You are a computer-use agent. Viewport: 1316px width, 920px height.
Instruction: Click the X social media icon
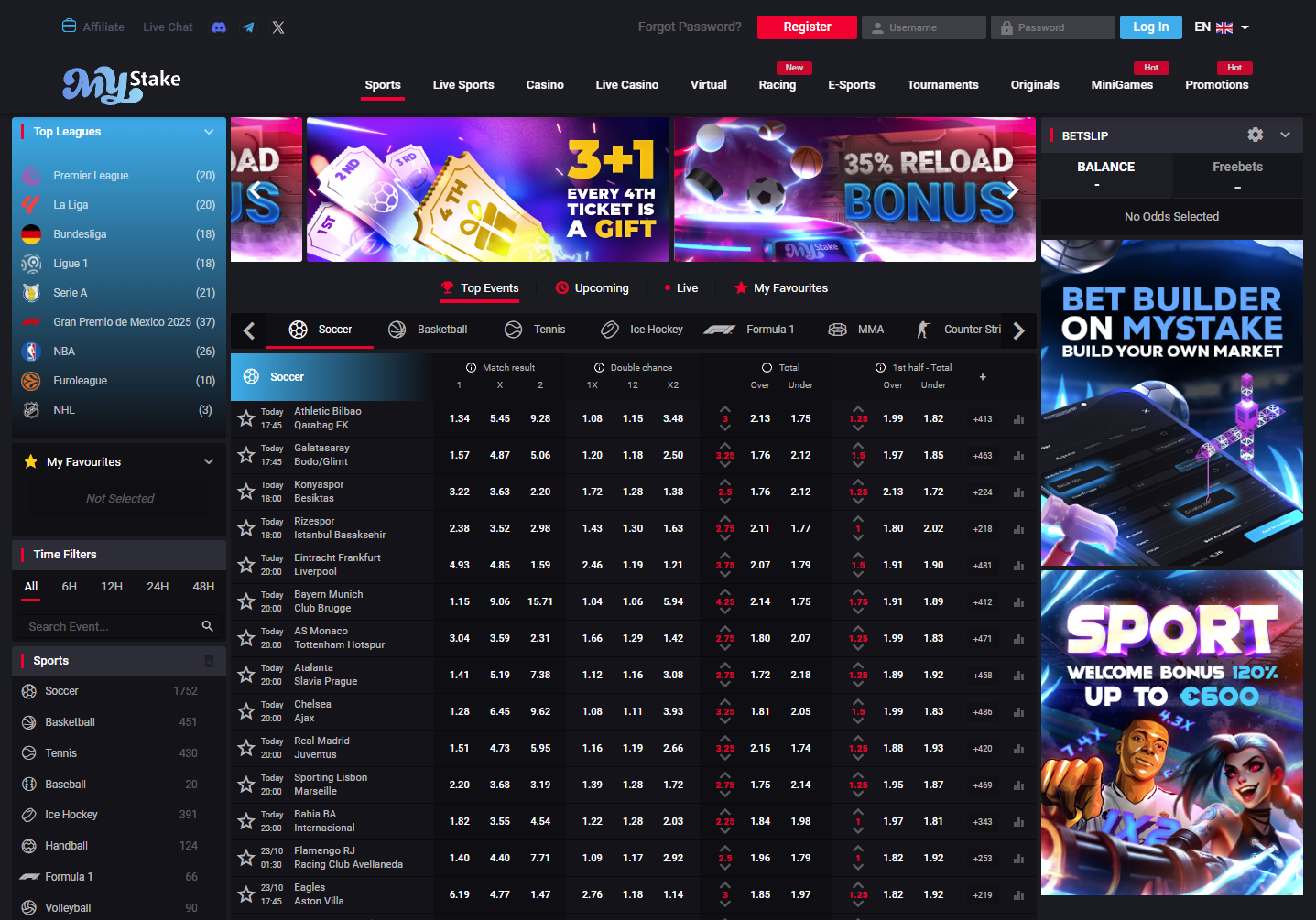click(x=278, y=27)
